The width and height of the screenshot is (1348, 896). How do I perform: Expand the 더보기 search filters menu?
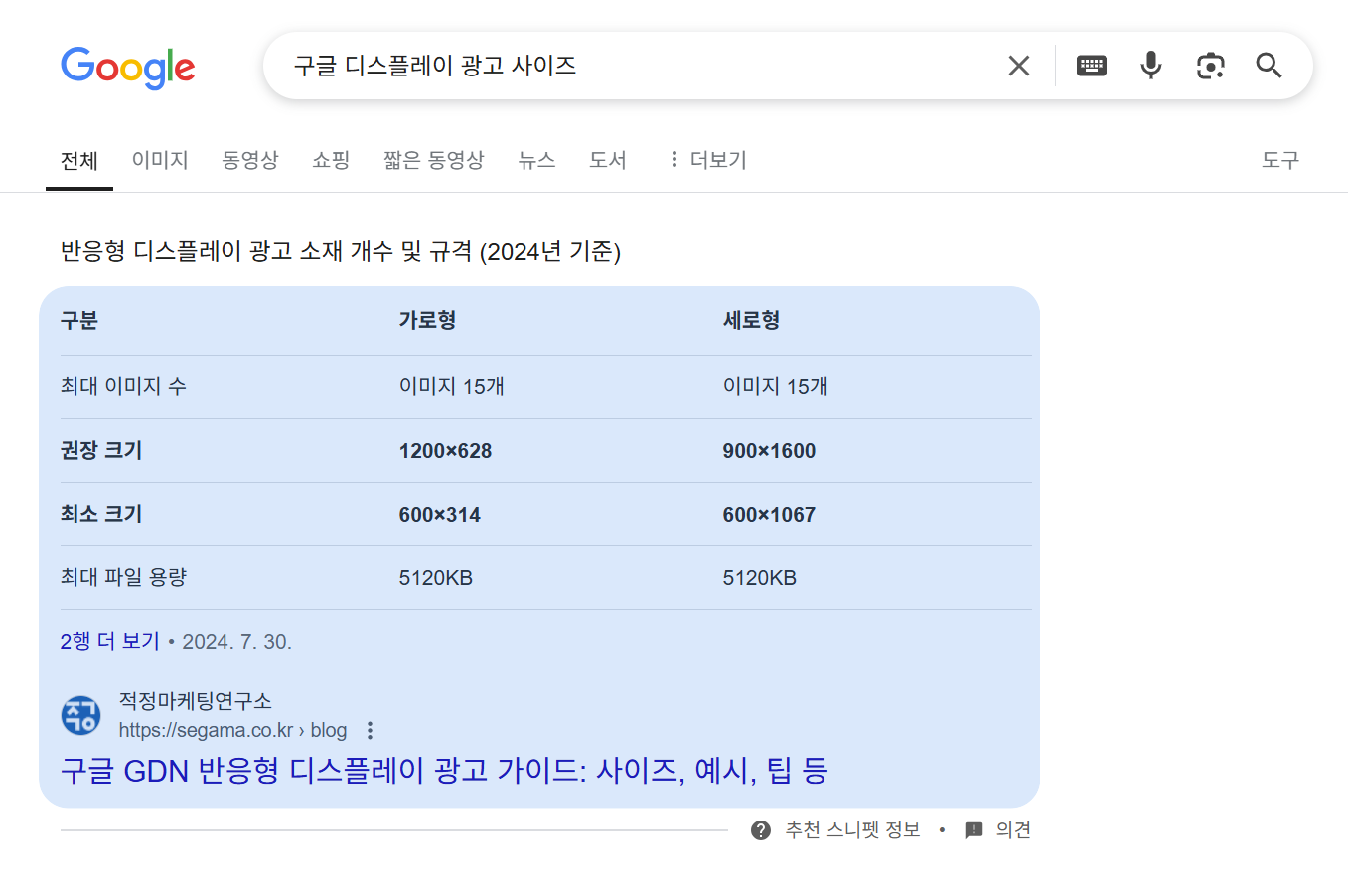click(707, 160)
